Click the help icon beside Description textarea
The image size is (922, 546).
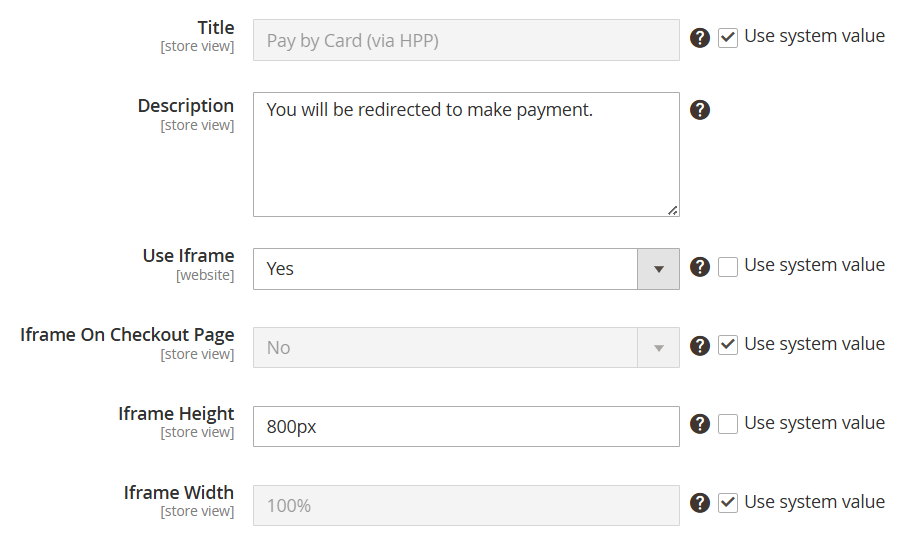[700, 110]
